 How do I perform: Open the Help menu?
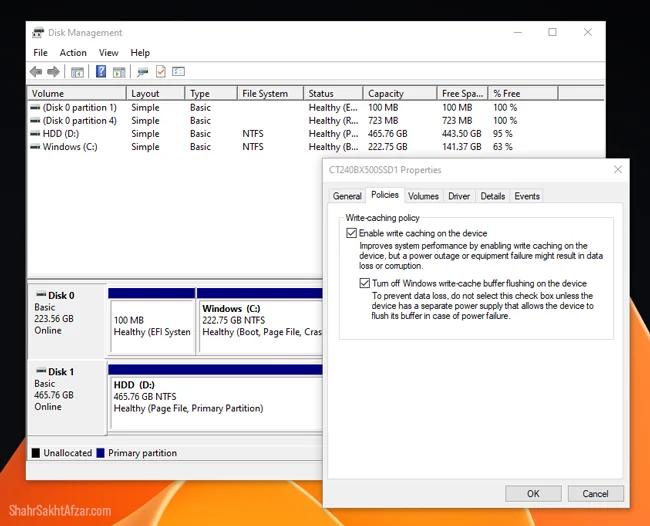pos(140,53)
